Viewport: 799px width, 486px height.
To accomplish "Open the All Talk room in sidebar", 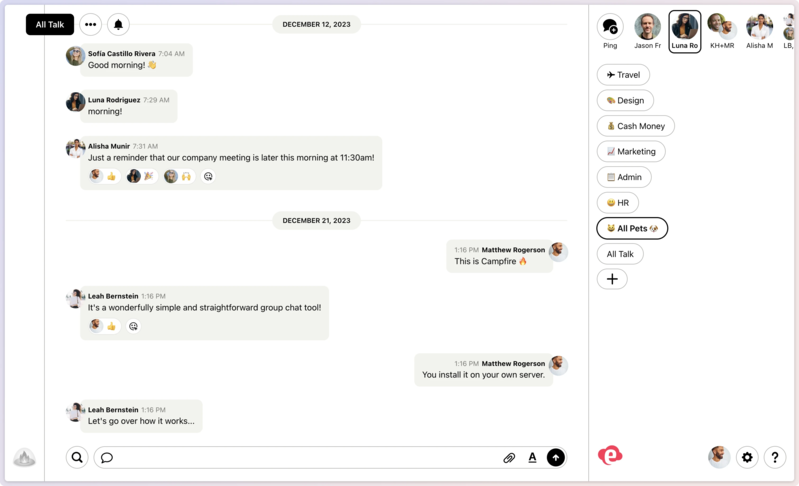I will [620, 254].
